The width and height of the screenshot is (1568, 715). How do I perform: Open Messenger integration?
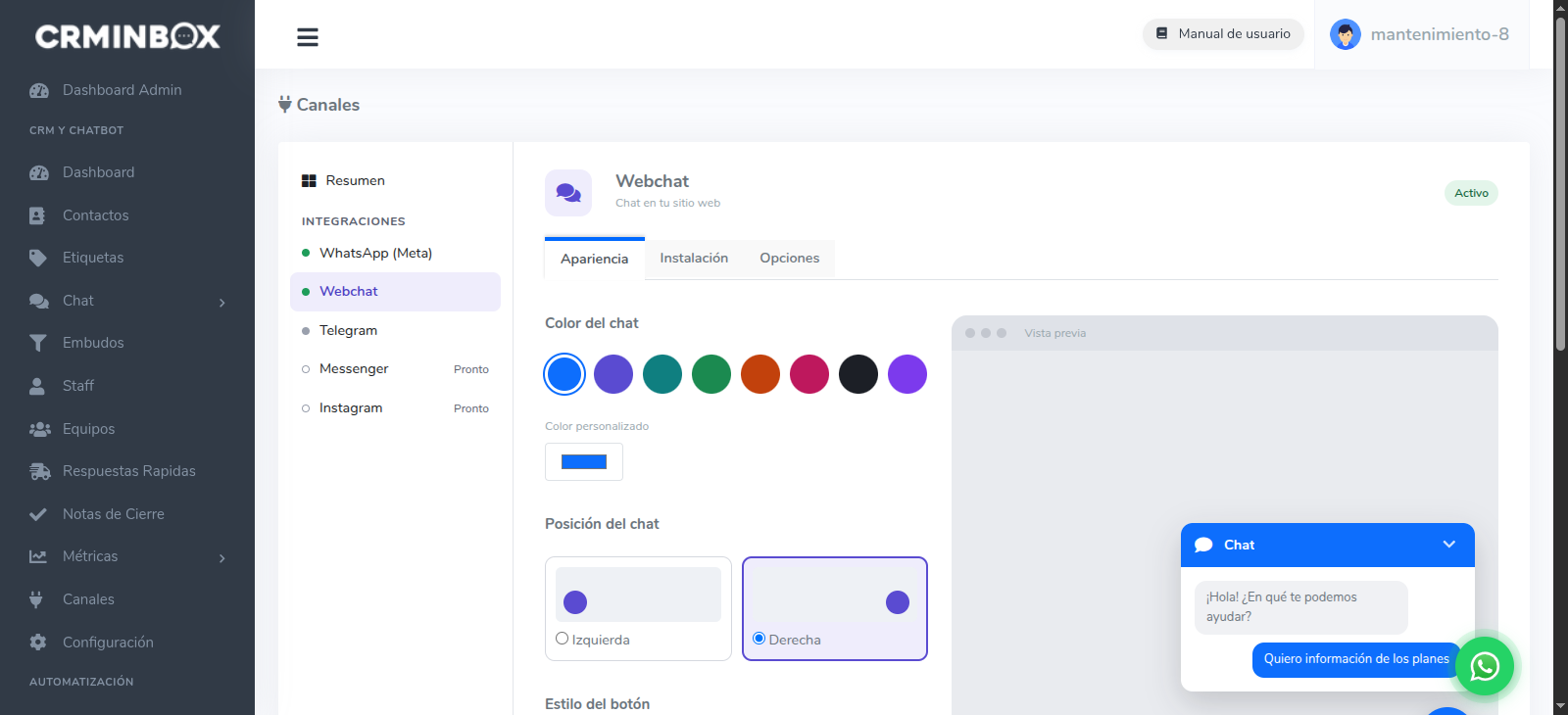395,369
